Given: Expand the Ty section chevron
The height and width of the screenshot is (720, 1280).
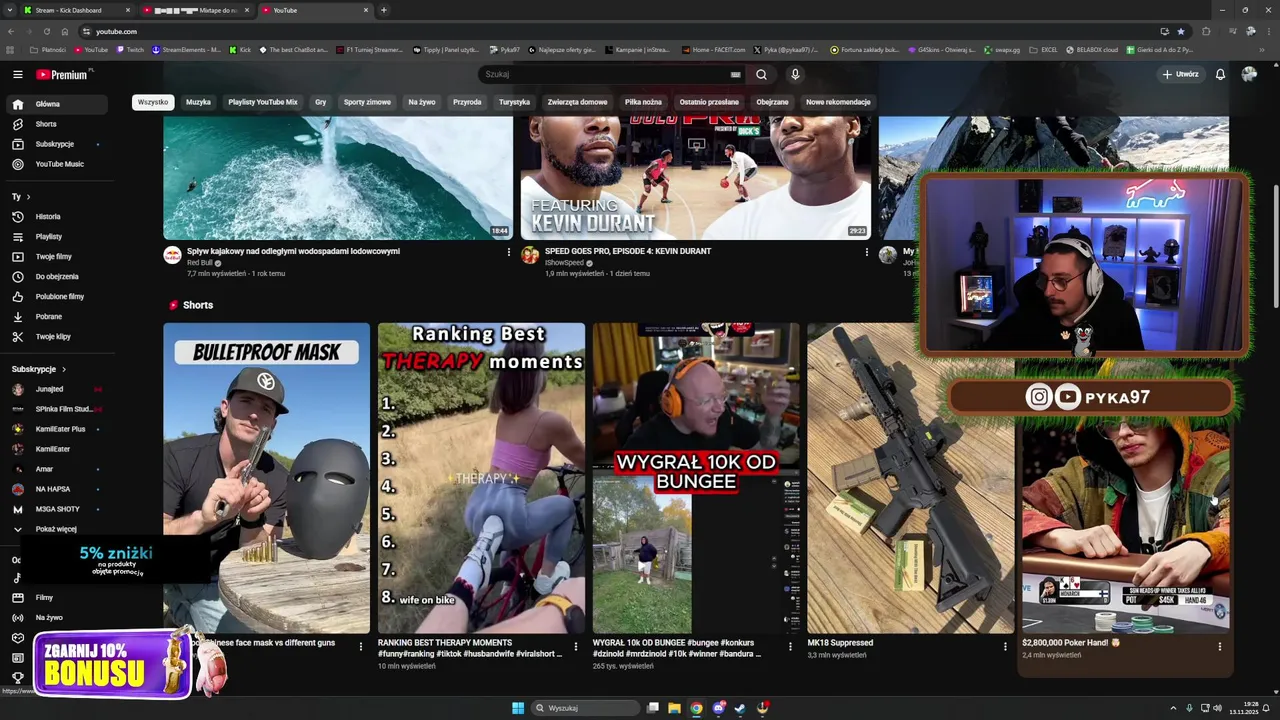Looking at the screenshot, I should [x=28, y=197].
